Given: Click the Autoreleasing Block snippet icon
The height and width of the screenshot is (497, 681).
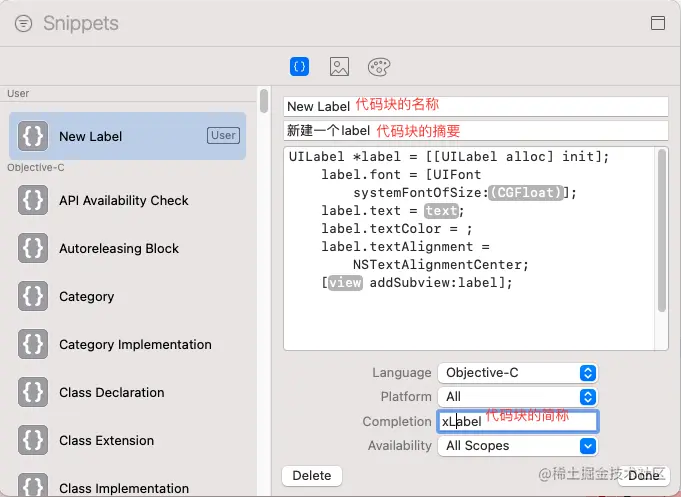Looking at the screenshot, I should click(33, 248).
